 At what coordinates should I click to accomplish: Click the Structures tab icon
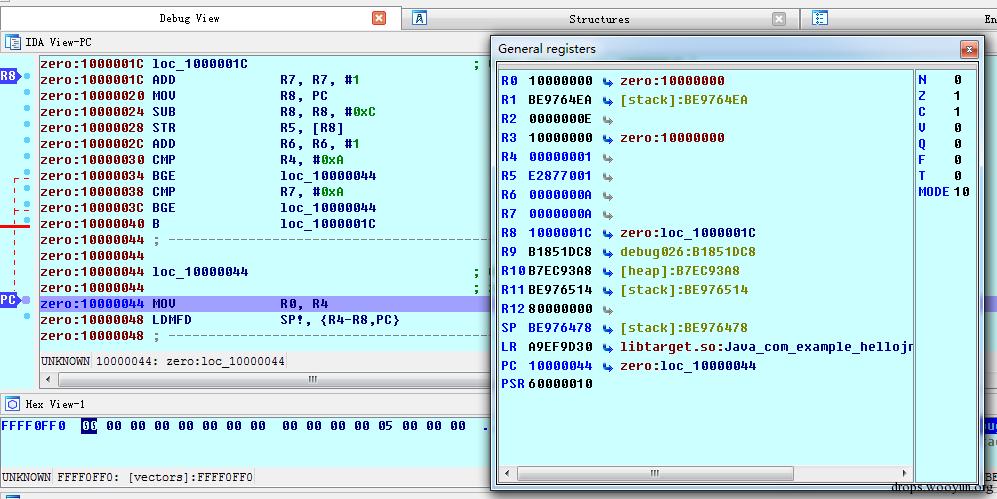pos(420,18)
